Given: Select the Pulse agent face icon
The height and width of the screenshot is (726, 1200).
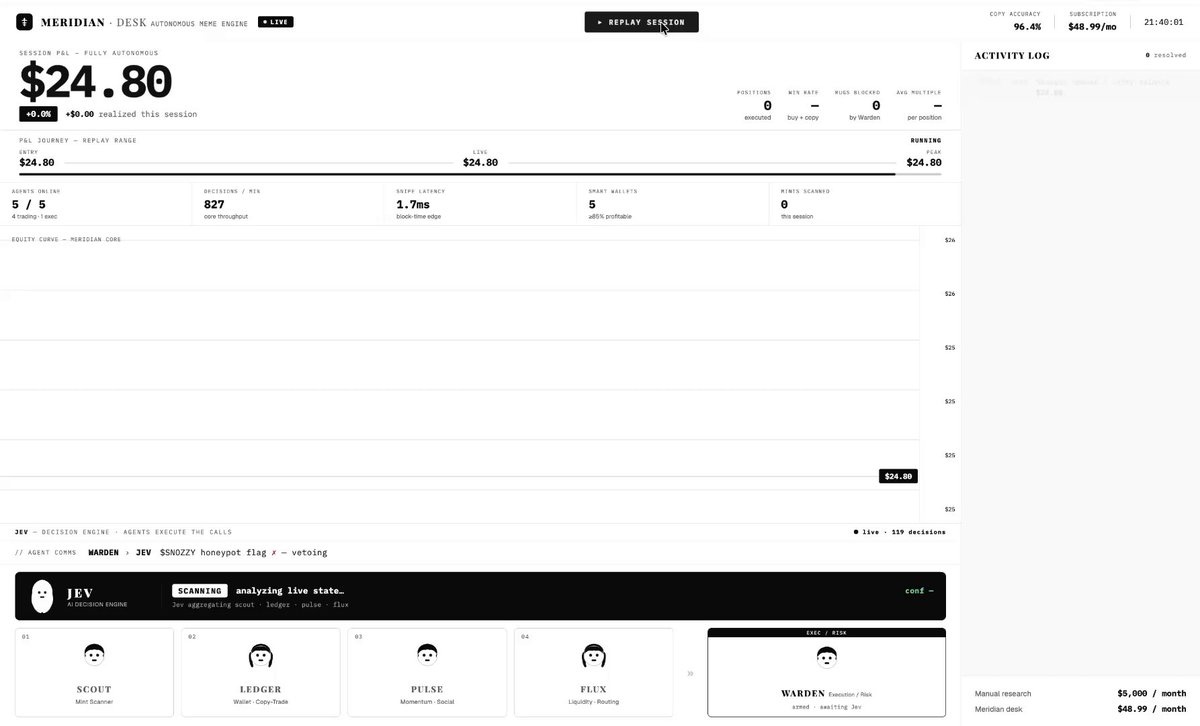Looking at the screenshot, I should point(426,655).
